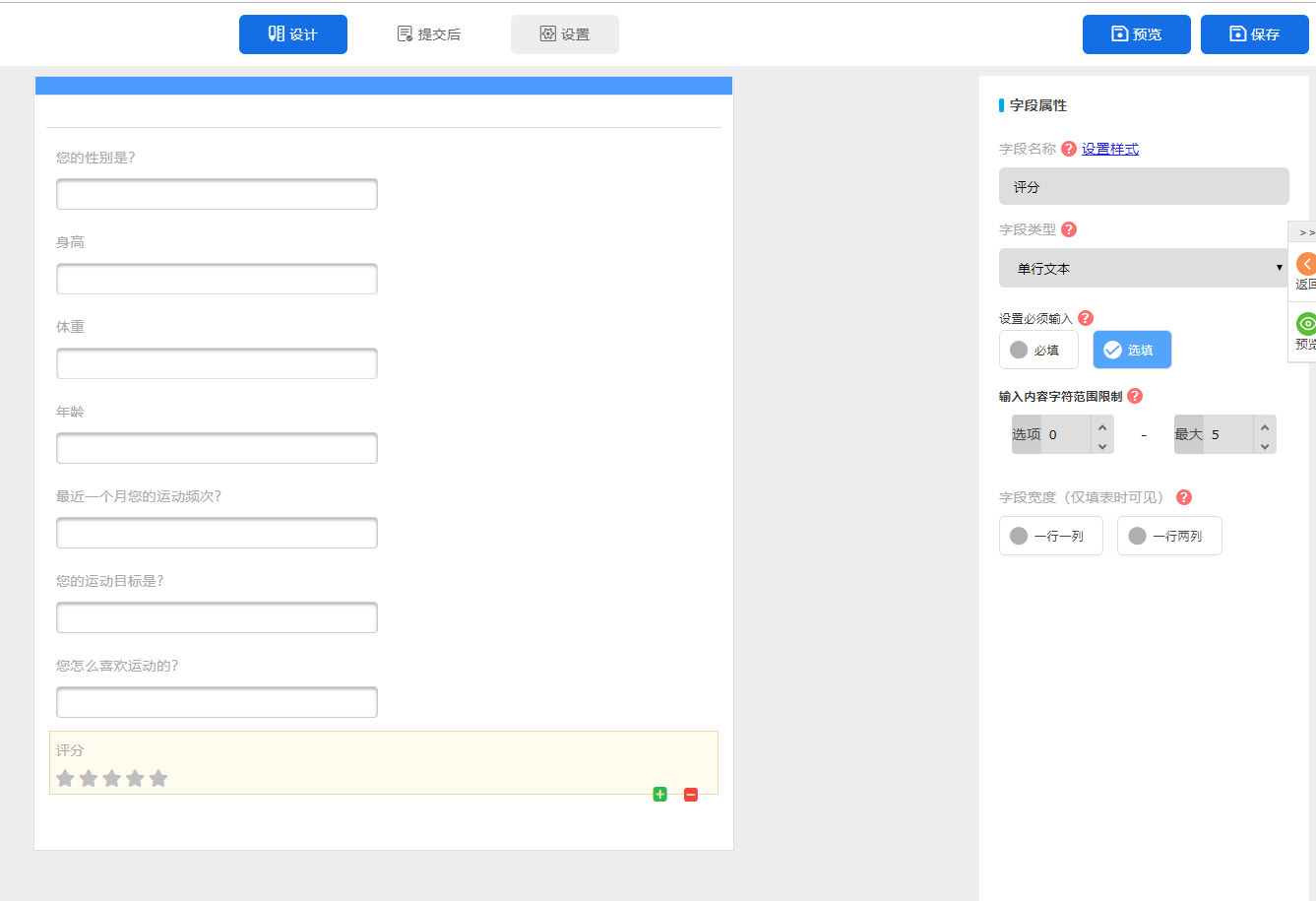Click help icon beside 设置必须输入
Screen dimensions: 1316x901
[x=1086, y=318]
